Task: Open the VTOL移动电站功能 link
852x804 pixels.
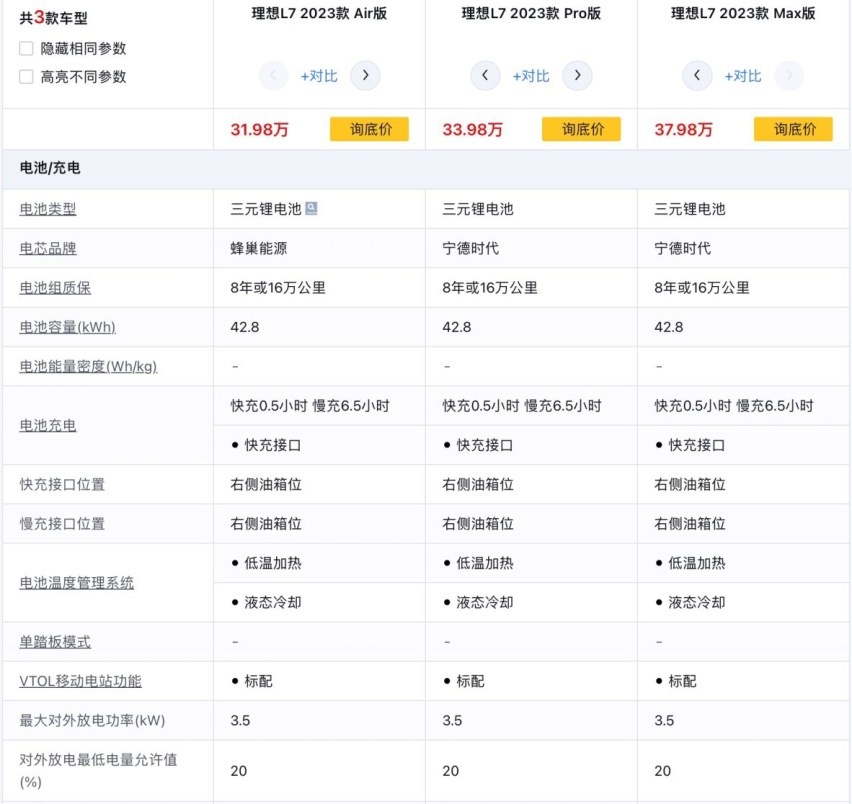Action: [x=80, y=681]
